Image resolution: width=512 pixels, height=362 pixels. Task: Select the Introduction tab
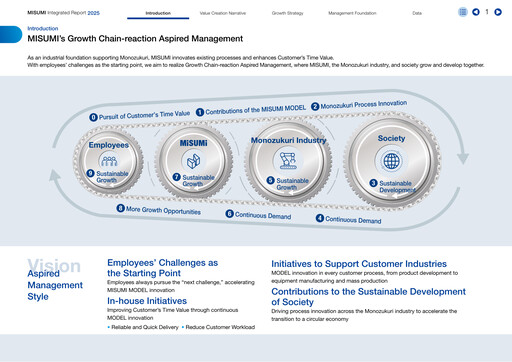pyautogui.click(x=158, y=13)
